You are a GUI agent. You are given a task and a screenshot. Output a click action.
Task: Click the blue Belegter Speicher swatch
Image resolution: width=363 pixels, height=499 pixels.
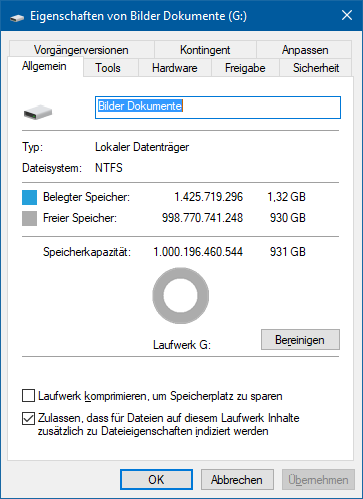click(x=29, y=197)
